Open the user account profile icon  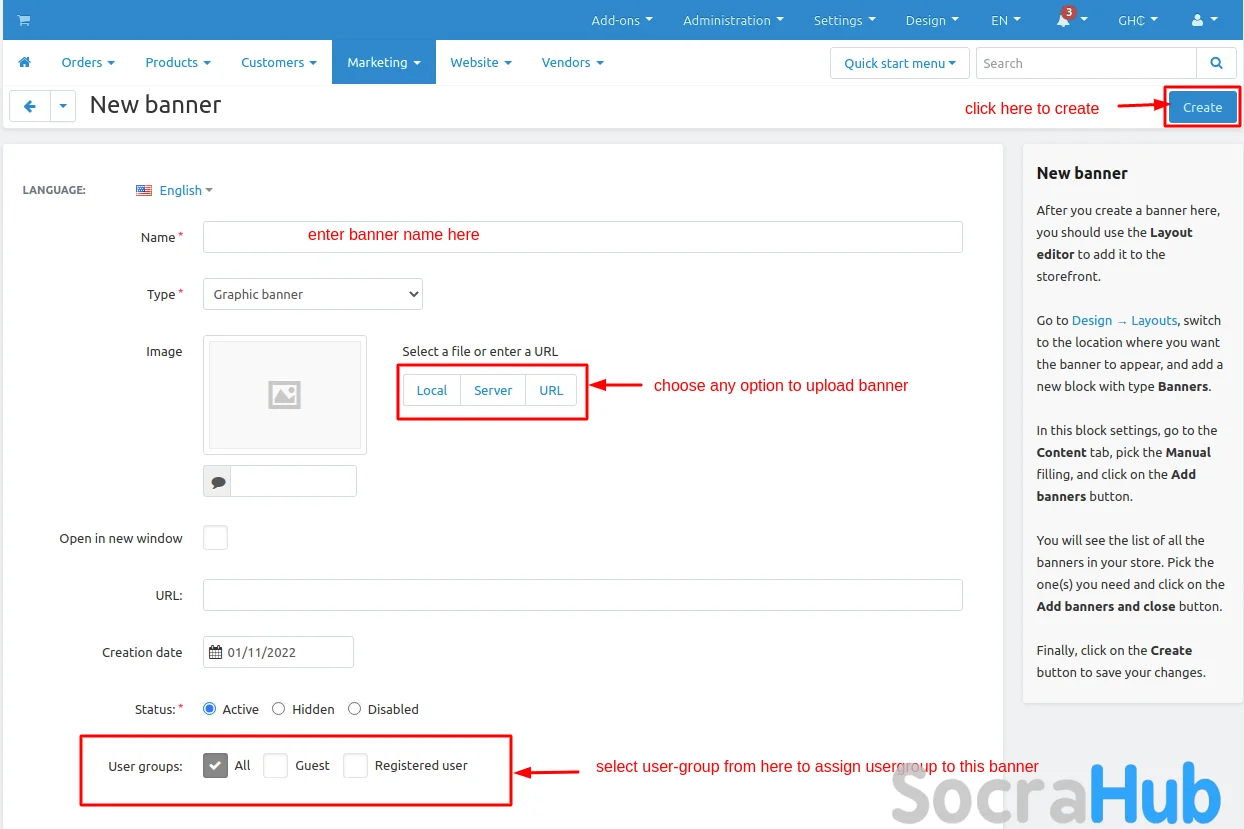pyautogui.click(x=1198, y=20)
